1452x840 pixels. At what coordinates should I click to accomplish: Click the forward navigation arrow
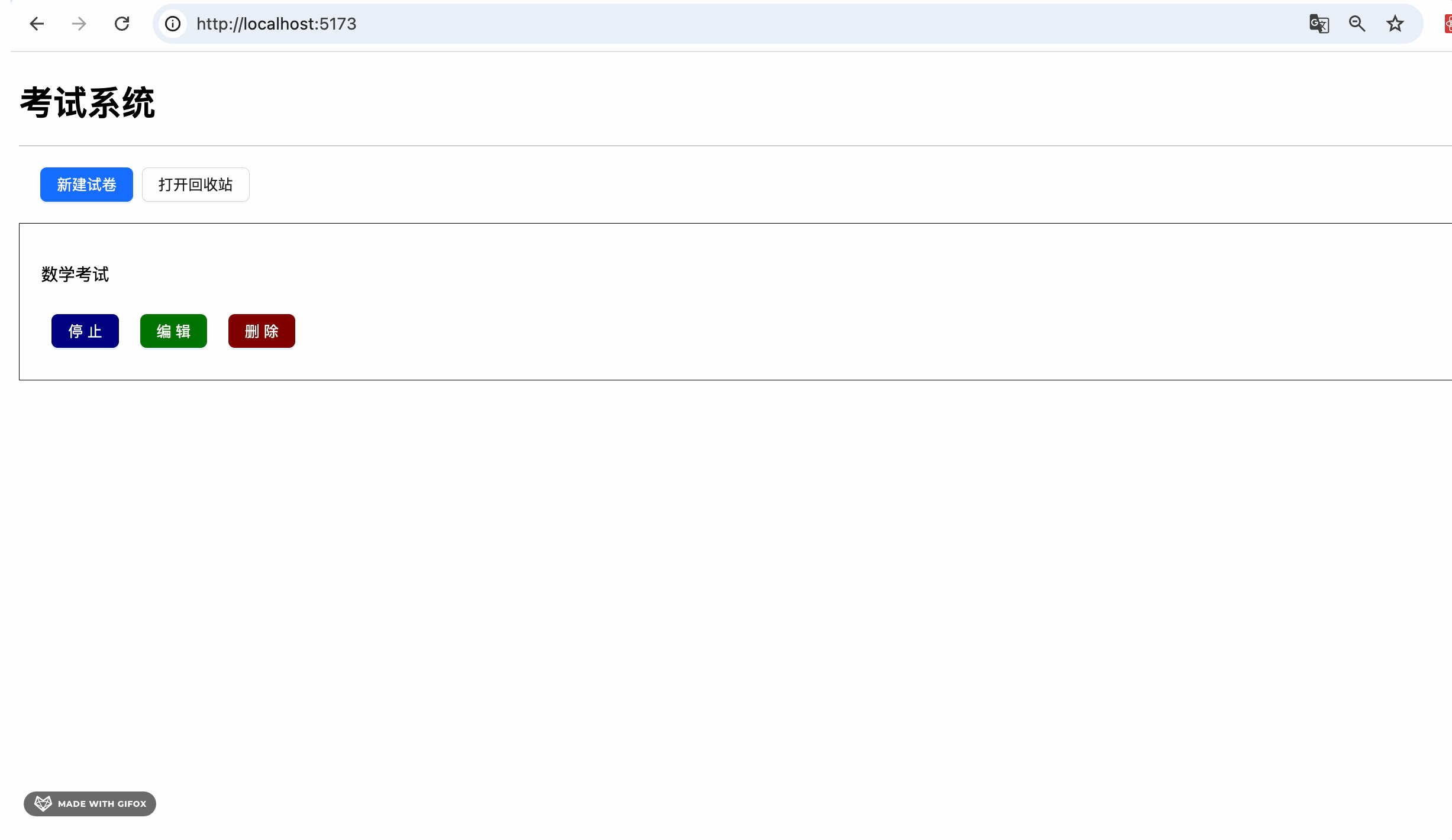[79, 24]
